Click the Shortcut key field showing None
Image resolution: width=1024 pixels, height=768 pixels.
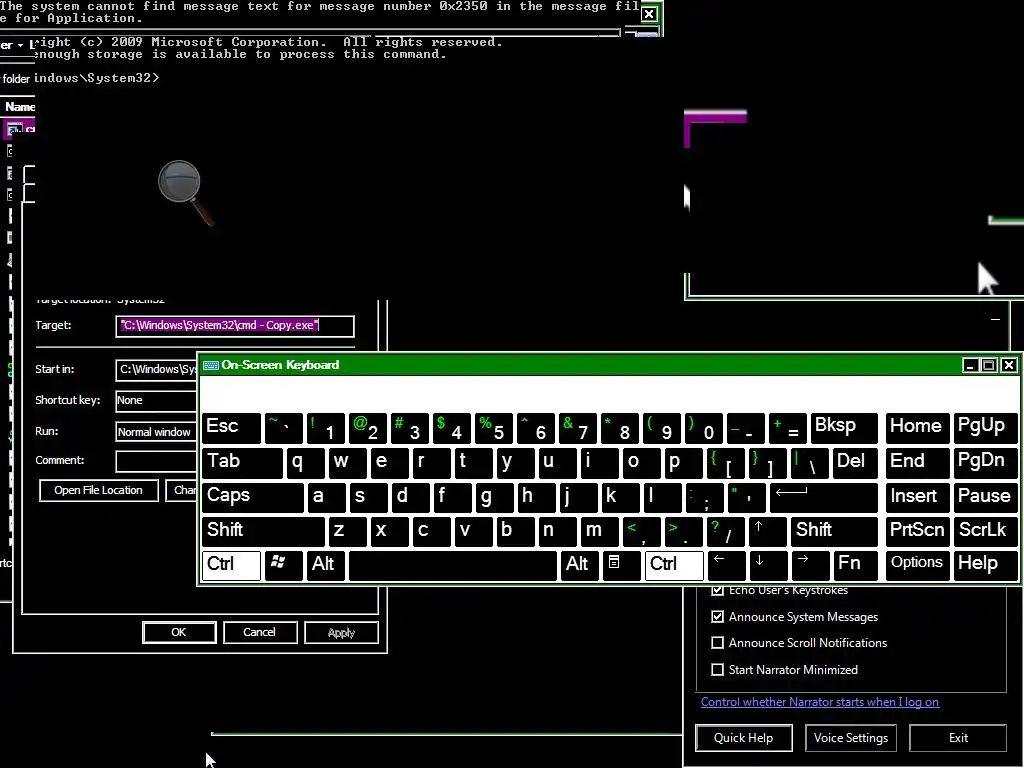coord(156,400)
